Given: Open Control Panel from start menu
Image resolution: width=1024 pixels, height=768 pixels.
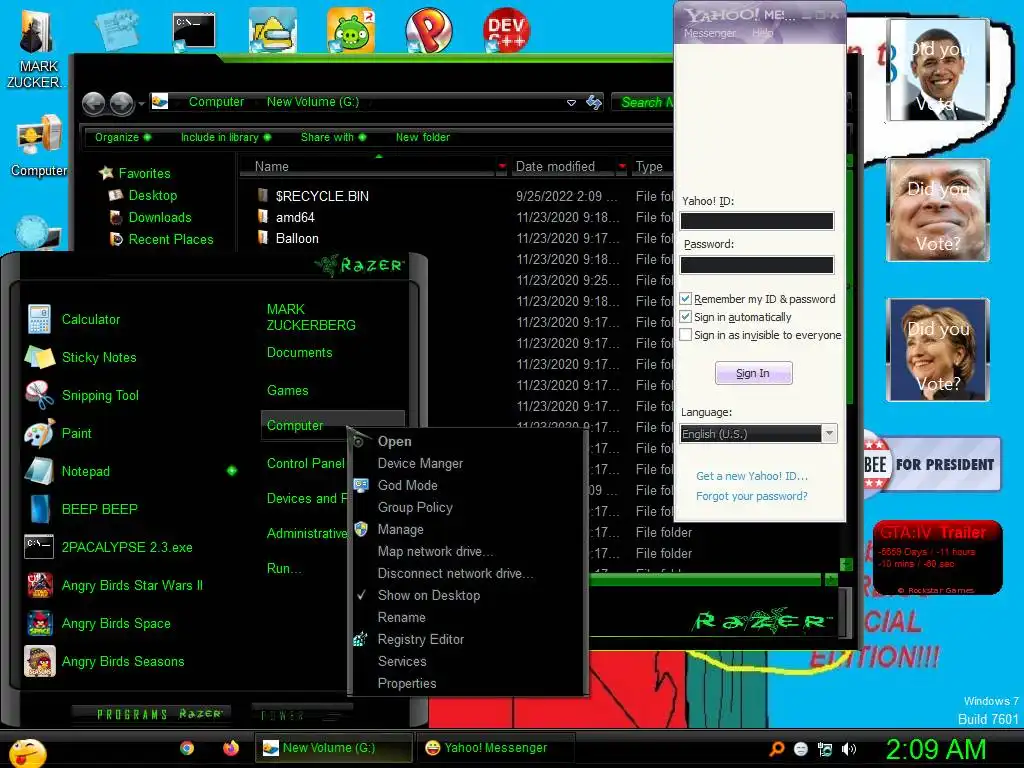Looking at the screenshot, I should (306, 463).
